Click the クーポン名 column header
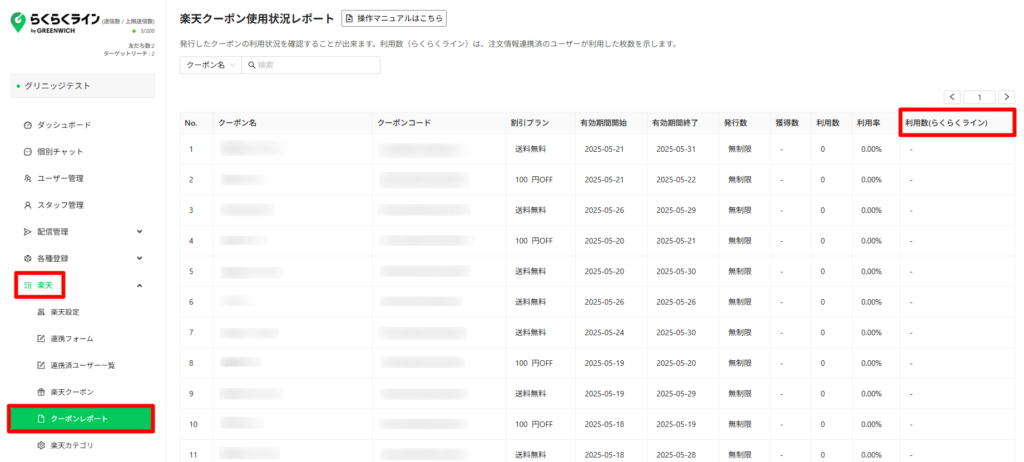 [293, 123]
